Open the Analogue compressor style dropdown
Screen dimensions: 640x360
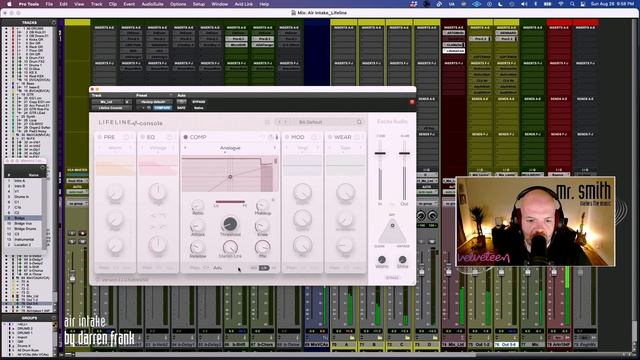coord(230,148)
